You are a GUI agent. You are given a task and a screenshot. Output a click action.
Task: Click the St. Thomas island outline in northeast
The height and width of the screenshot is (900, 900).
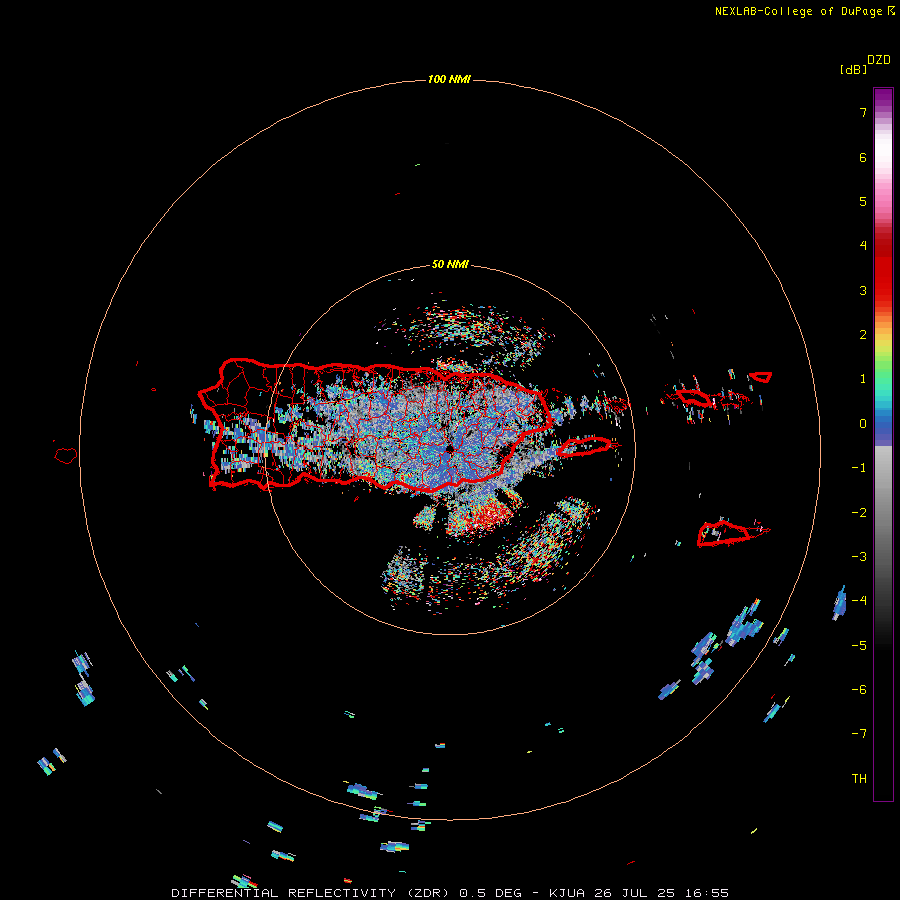coord(693,397)
